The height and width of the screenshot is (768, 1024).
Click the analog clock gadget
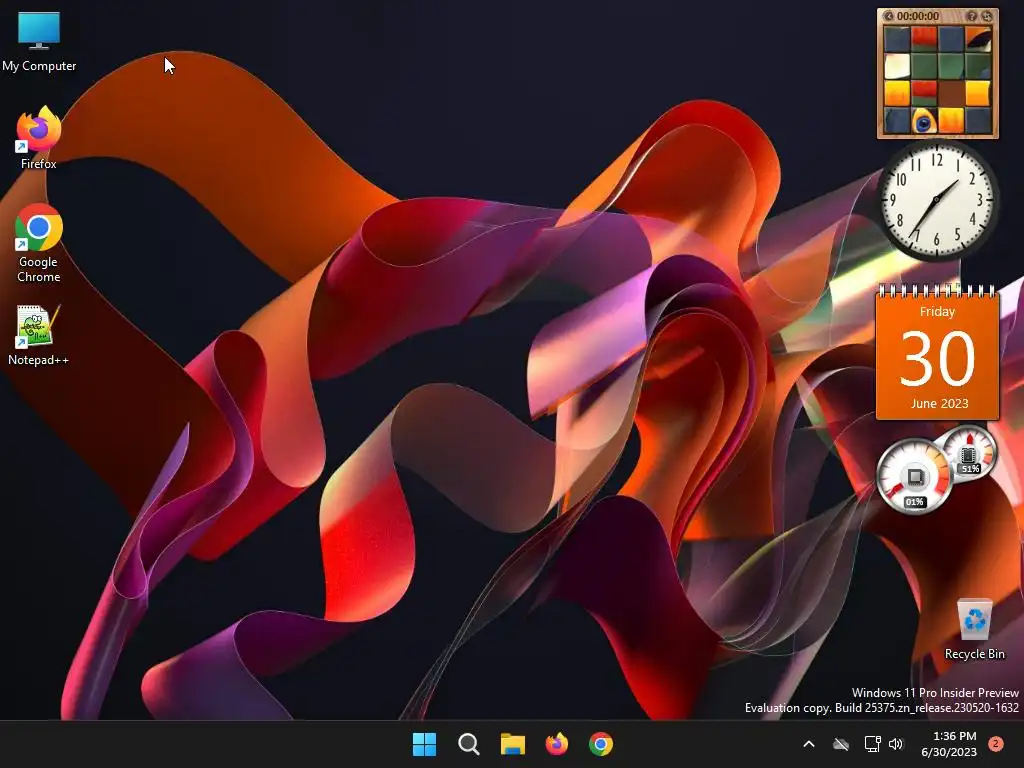click(937, 200)
